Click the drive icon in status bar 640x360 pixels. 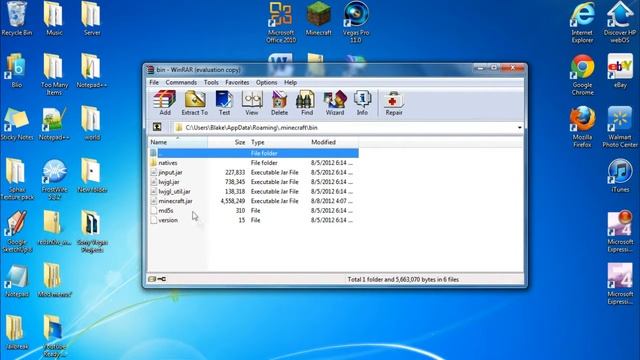(152, 279)
